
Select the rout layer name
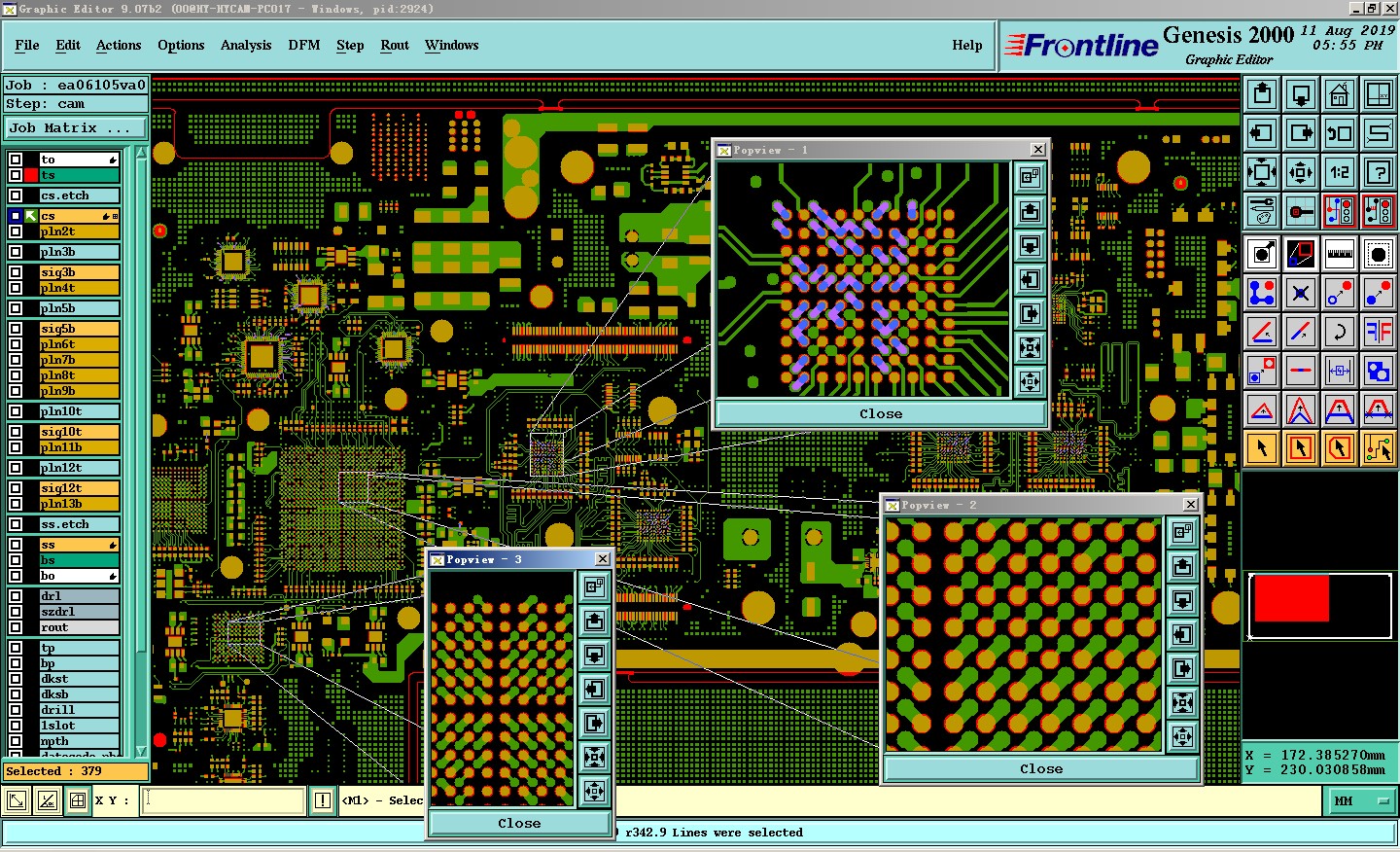coord(79,627)
